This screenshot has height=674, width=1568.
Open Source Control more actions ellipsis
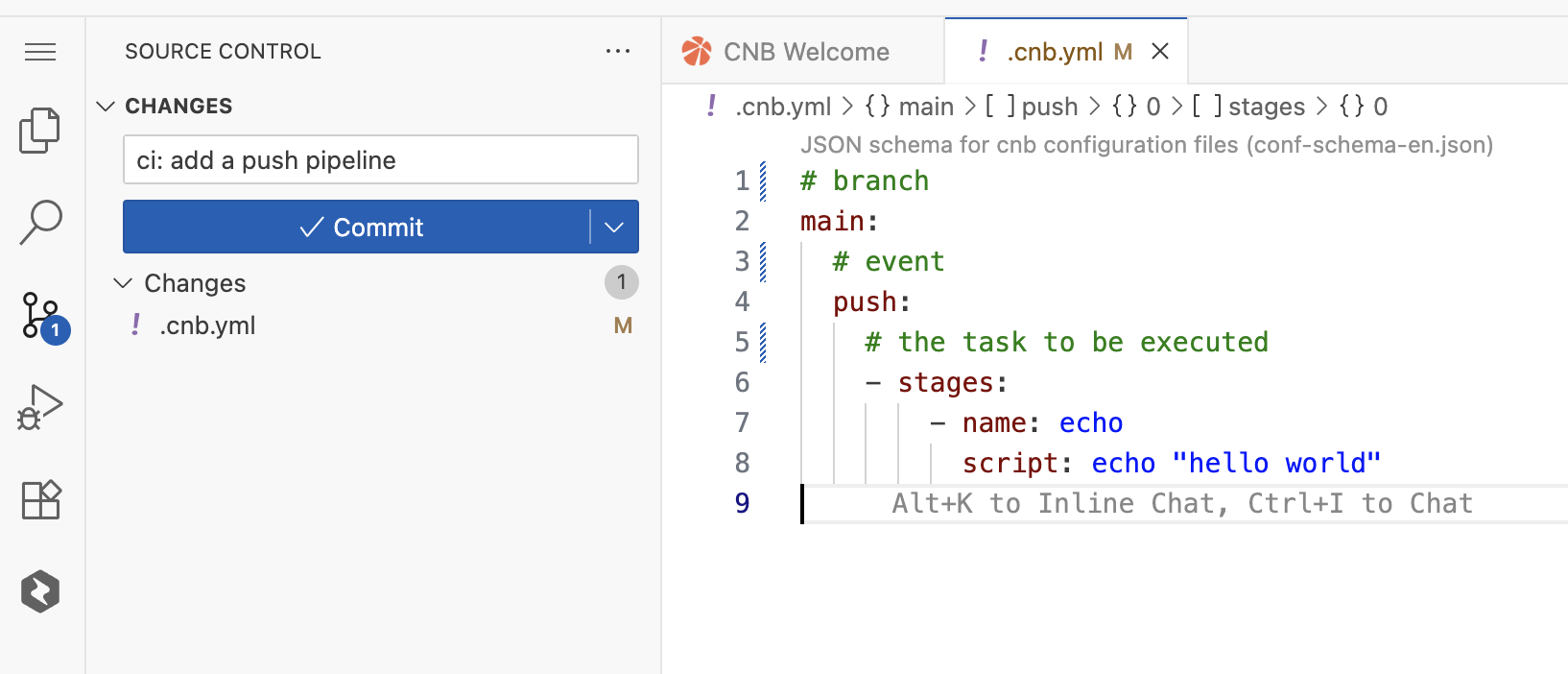(618, 52)
